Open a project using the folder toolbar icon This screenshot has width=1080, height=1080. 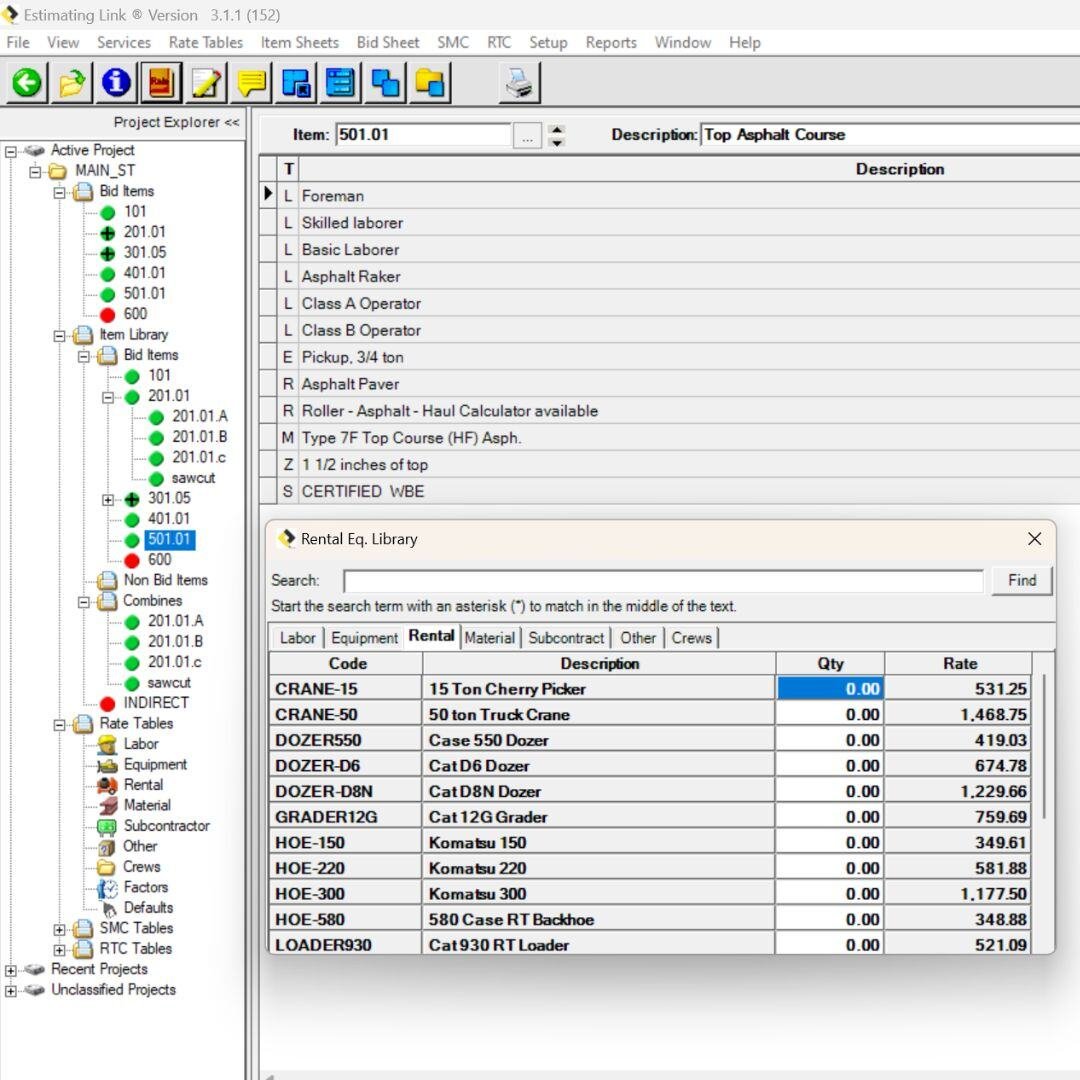click(70, 83)
